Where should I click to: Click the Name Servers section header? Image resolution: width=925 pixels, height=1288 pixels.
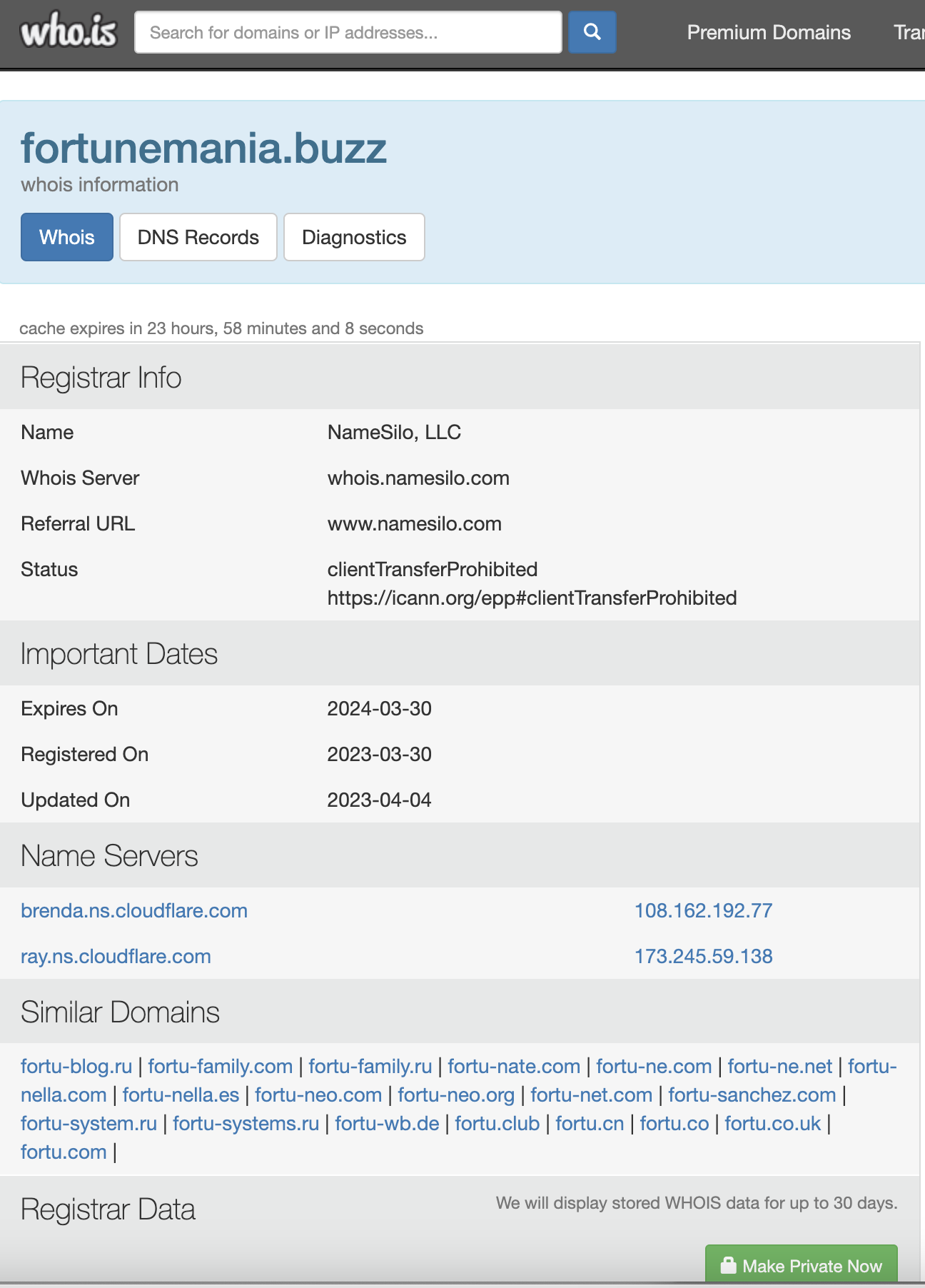[109, 856]
